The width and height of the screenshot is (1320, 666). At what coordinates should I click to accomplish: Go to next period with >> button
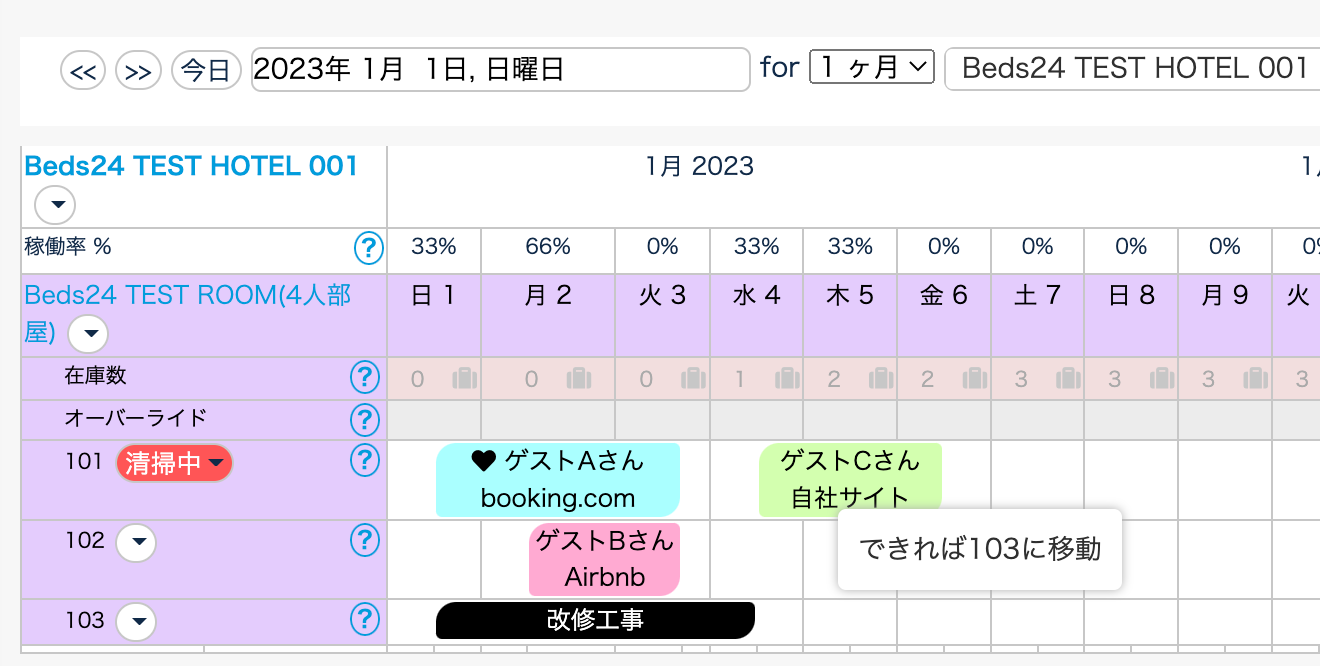(x=138, y=71)
